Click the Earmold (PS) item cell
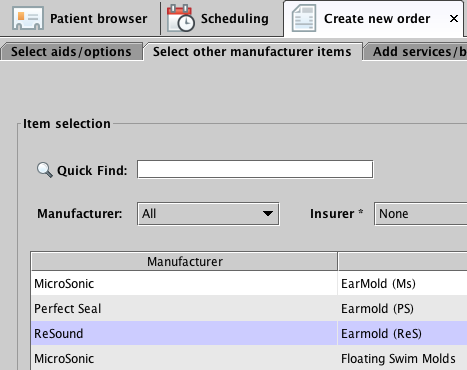The image size is (467, 370). click(x=402, y=309)
